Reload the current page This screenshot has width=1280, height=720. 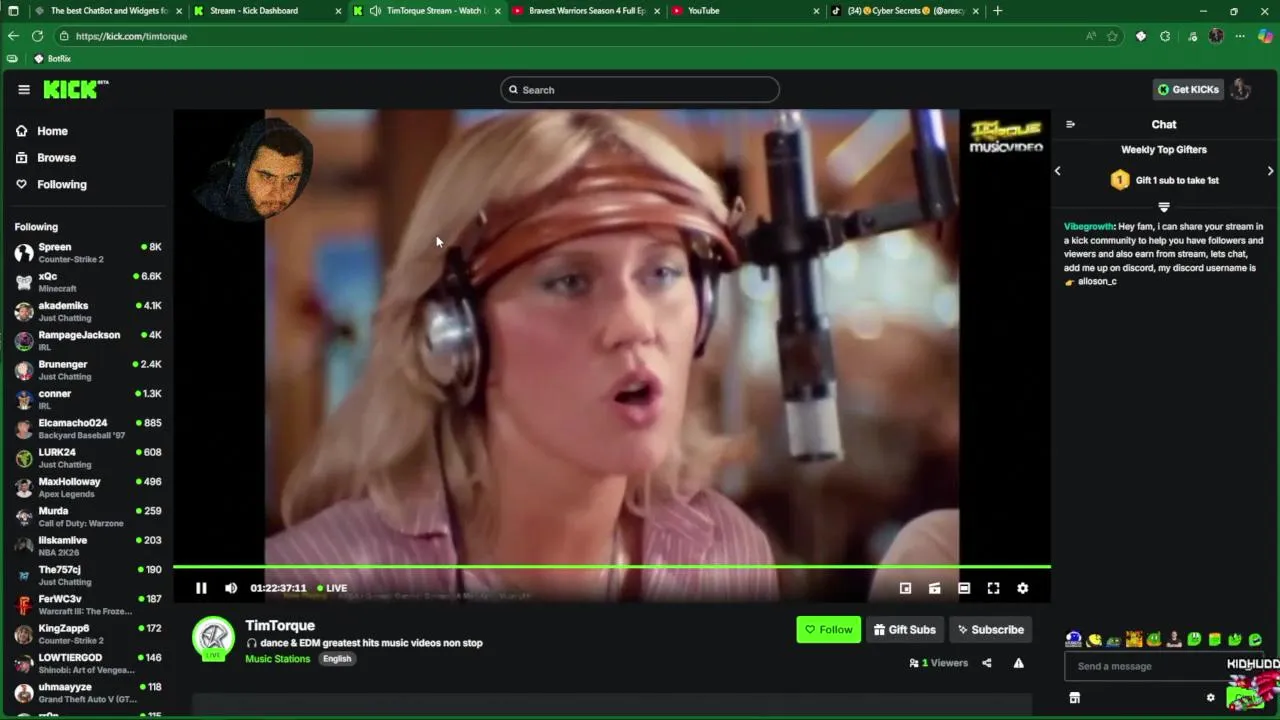37,36
